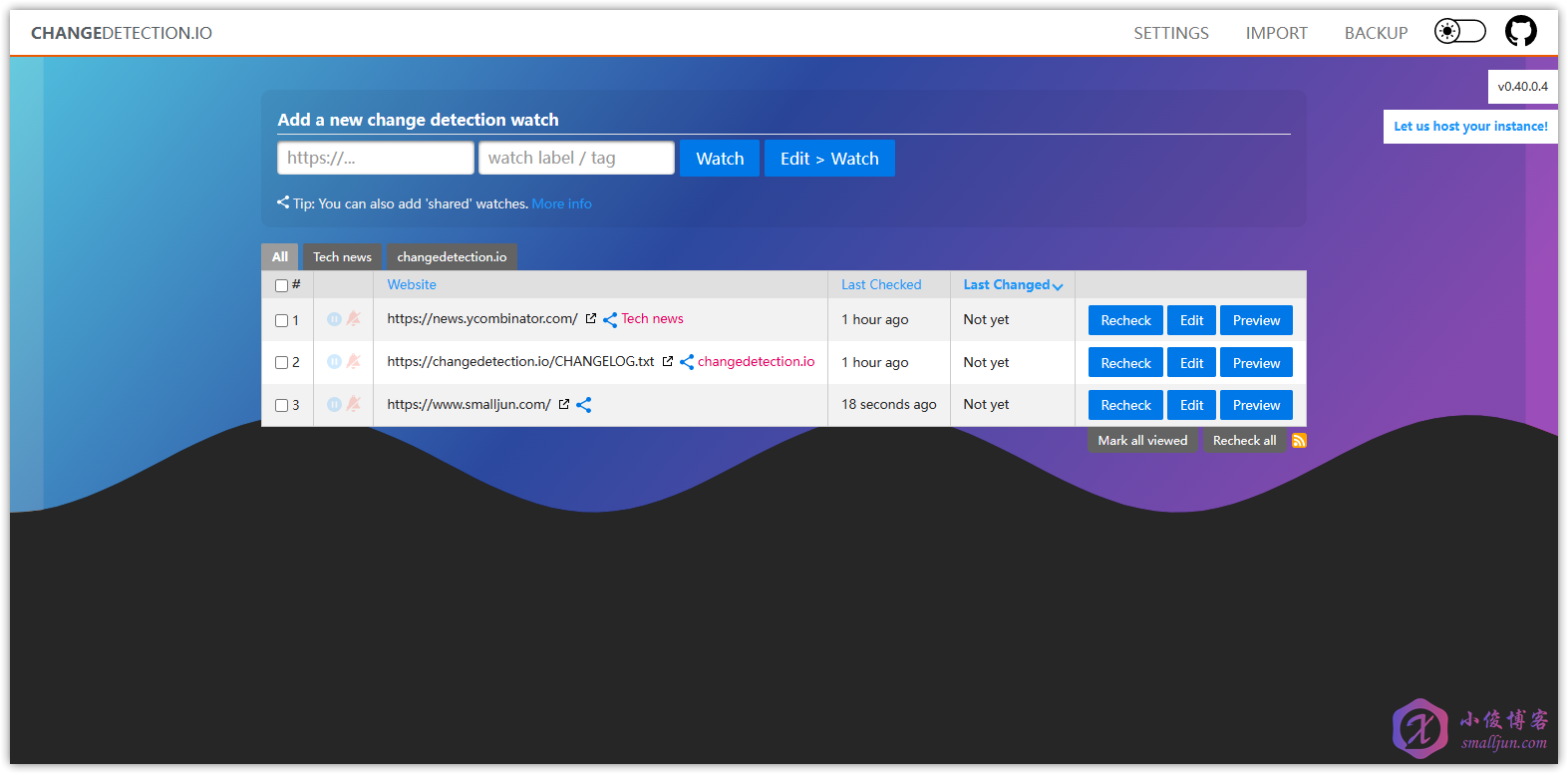The height and width of the screenshot is (774, 1568).
Task: Open IMPORT menu
Action: [1277, 33]
